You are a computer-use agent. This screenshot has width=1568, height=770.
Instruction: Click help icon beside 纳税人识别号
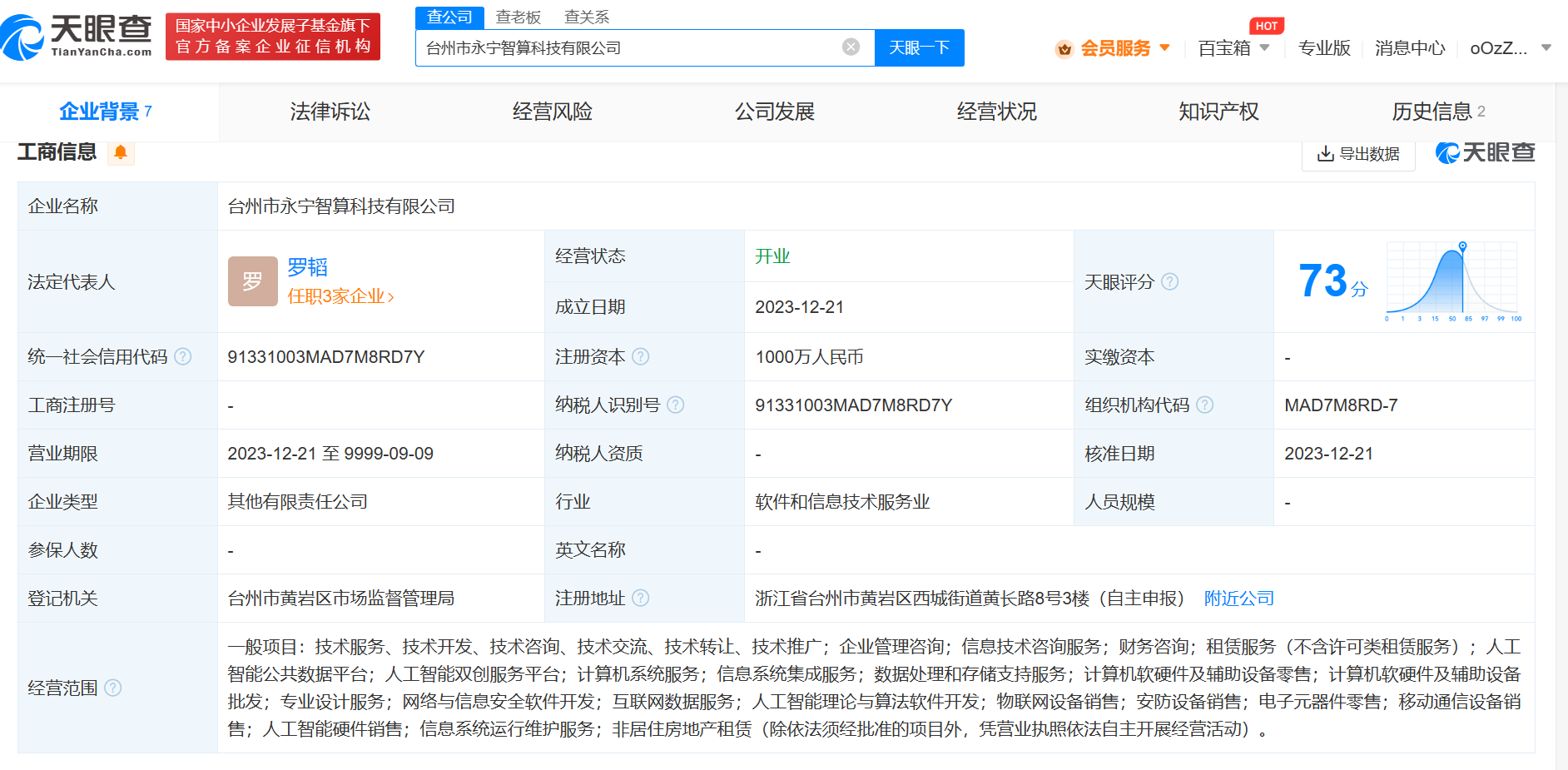point(675,405)
